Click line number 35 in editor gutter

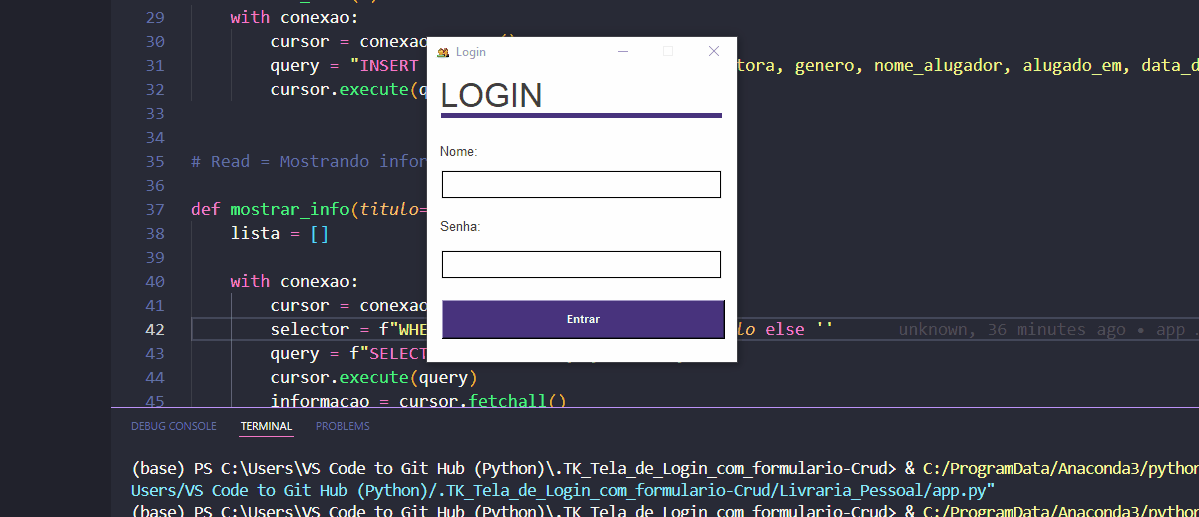(x=155, y=161)
